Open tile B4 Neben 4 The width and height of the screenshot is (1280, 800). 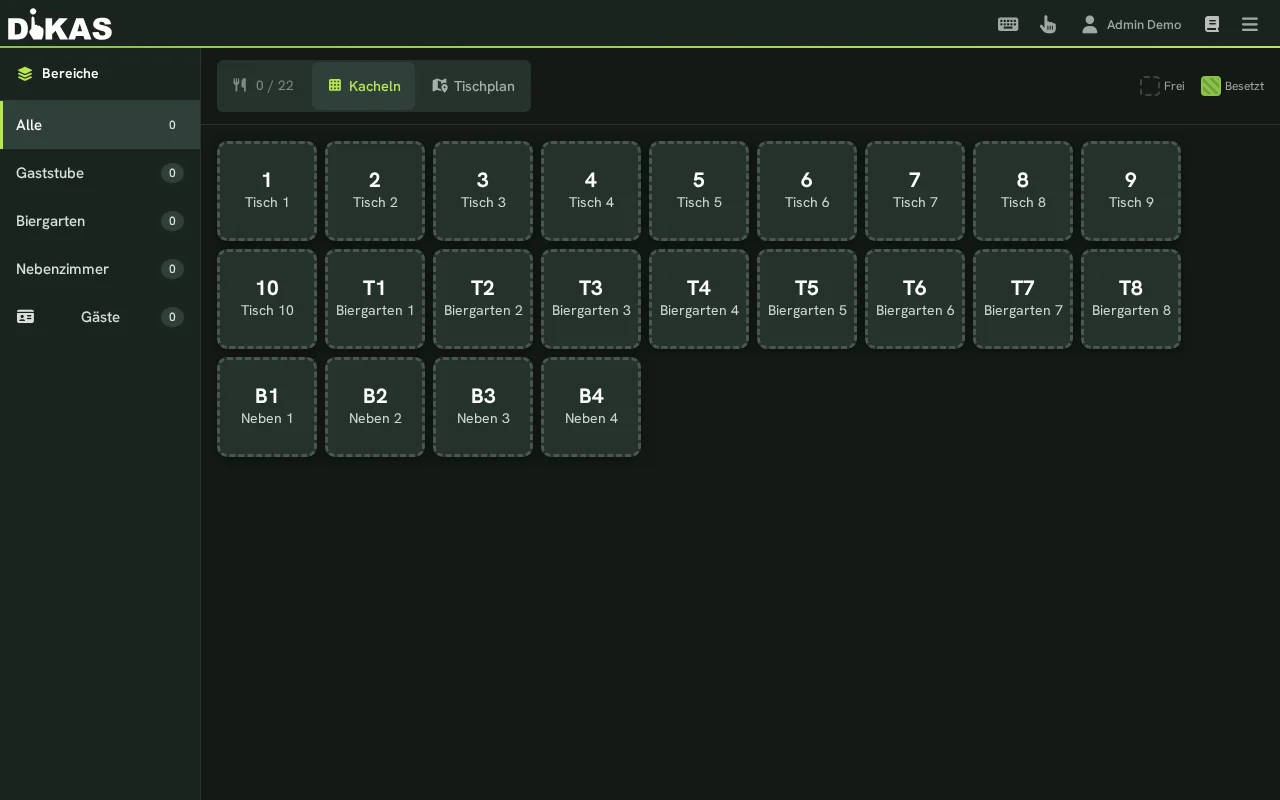click(591, 407)
